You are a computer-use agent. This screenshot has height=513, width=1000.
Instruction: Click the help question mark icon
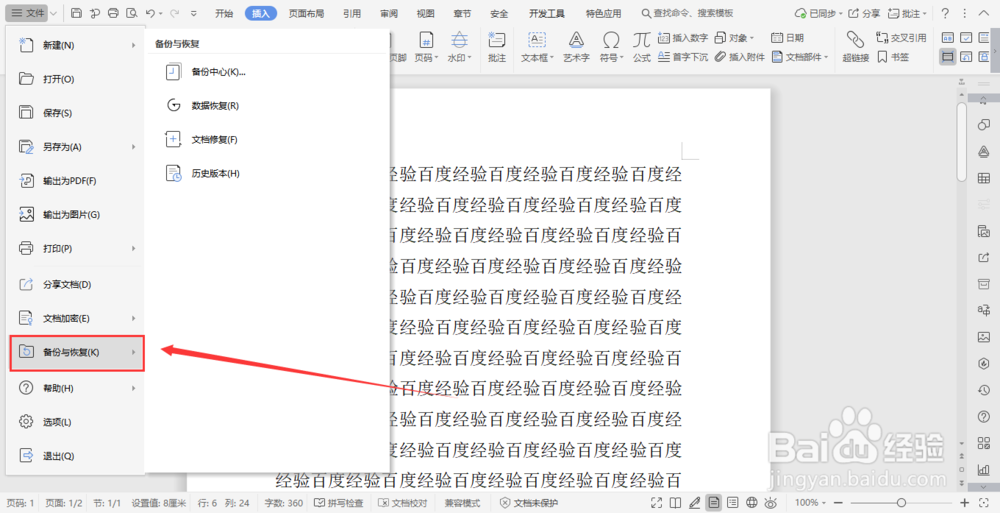pyautogui.click(x=945, y=13)
